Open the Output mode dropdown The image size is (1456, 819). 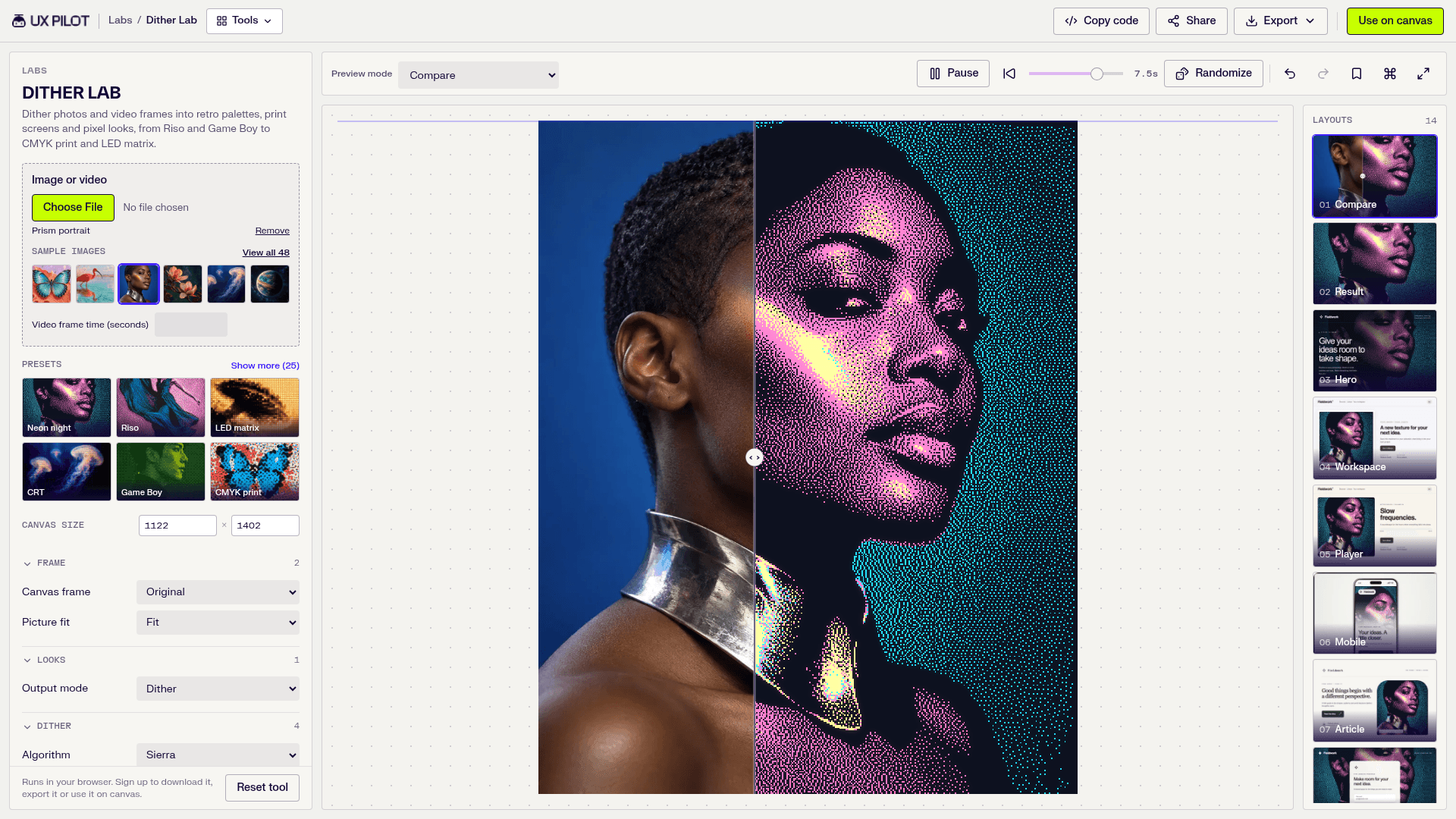pyautogui.click(x=218, y=689)
